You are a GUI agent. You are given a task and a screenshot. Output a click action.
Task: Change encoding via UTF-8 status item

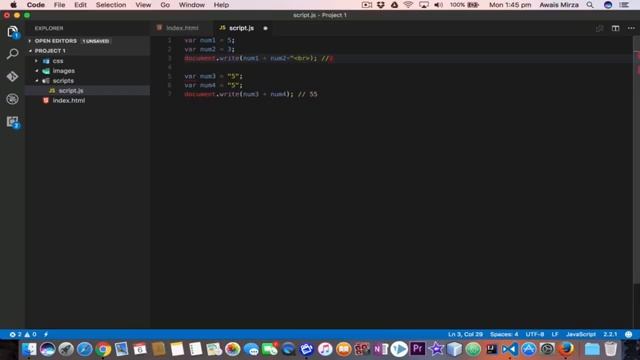[x=535, y=334]
